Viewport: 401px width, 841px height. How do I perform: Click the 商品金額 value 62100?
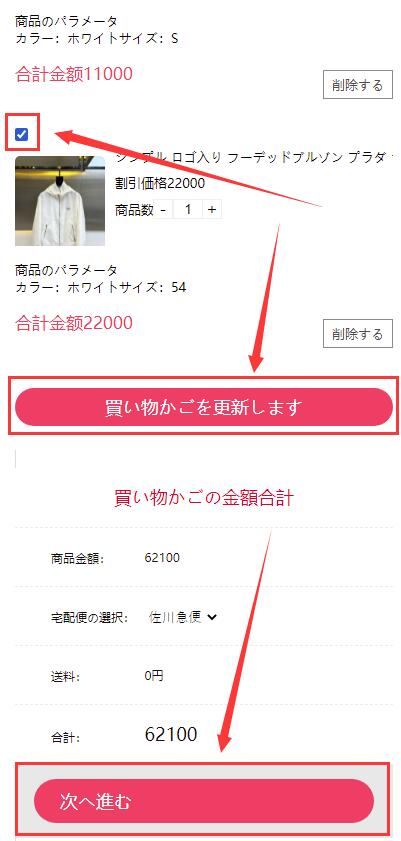pyautogui.click(x=162, y=558)
